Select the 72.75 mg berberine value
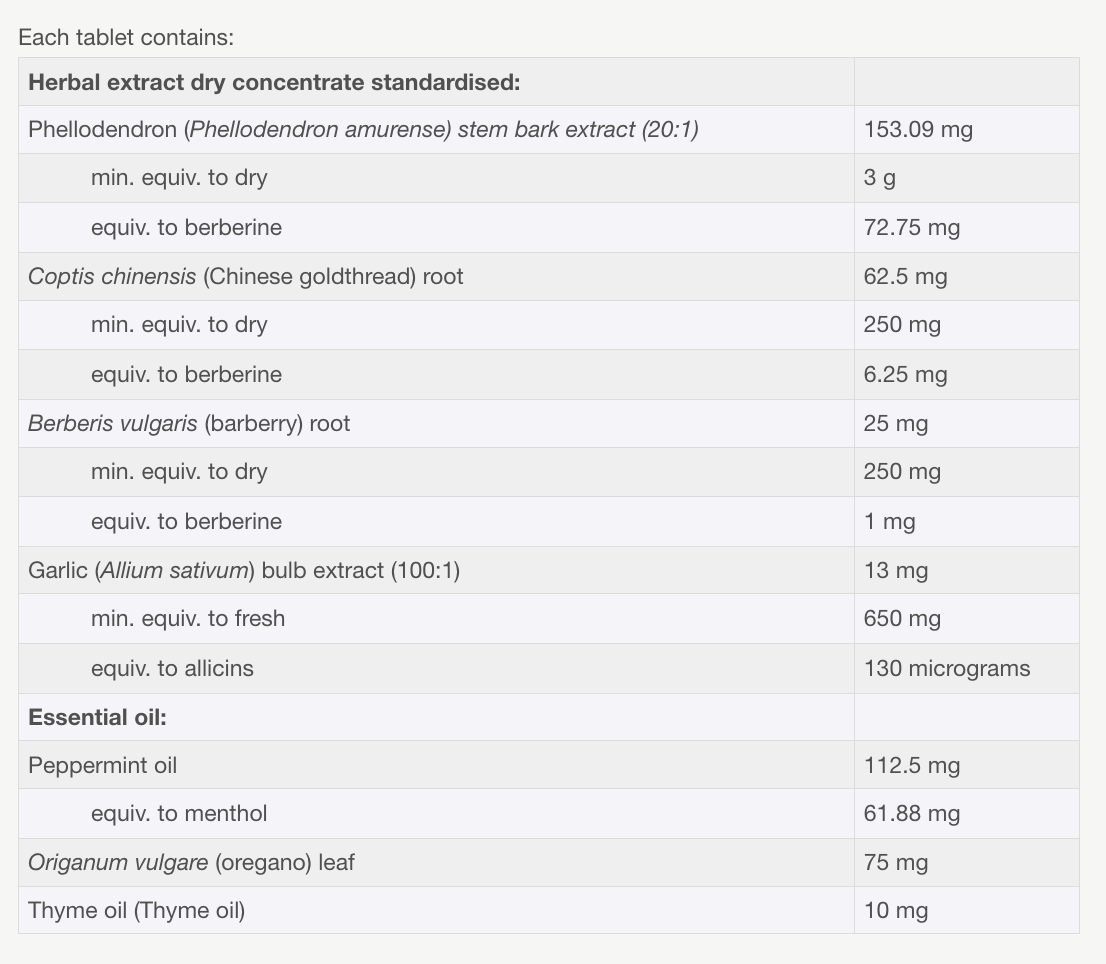This screenshot has width=1106, height=964. pyautogui.click(x=912, y=228)
